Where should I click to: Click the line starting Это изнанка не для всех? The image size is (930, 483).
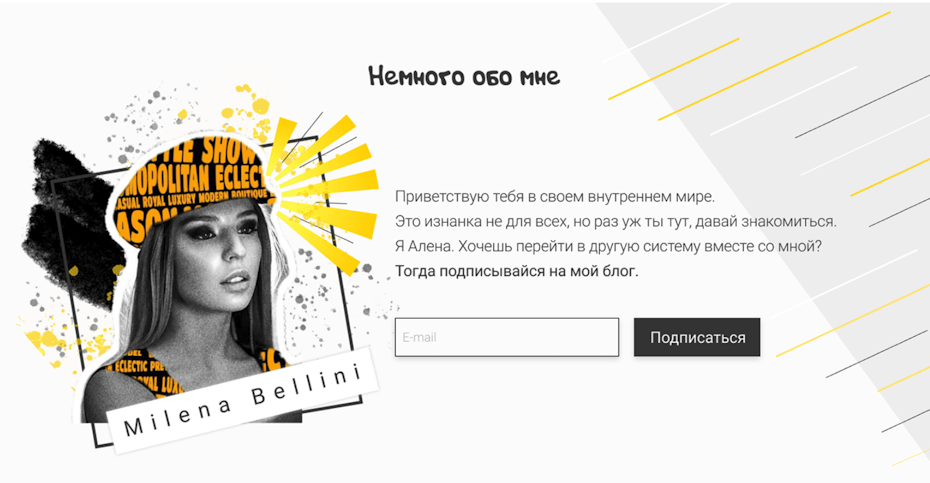pyautogui.click(x=616, y=221)
